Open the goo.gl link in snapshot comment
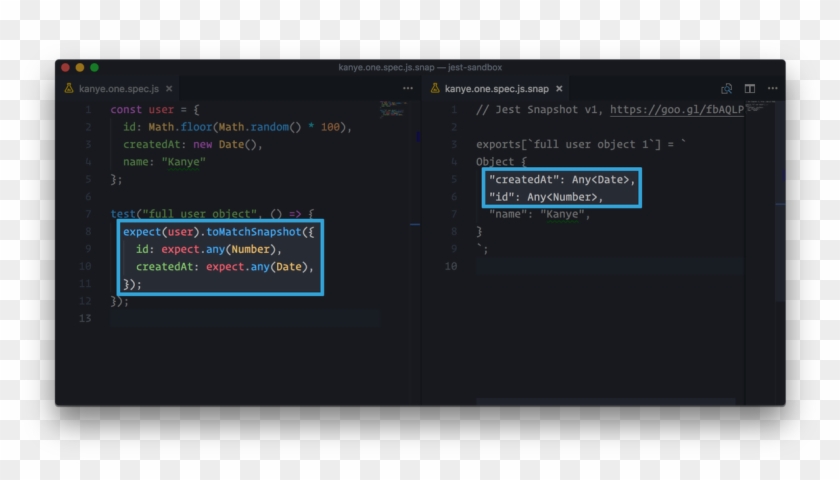This screenshot has height=480, width=840. tap(676, 110)
